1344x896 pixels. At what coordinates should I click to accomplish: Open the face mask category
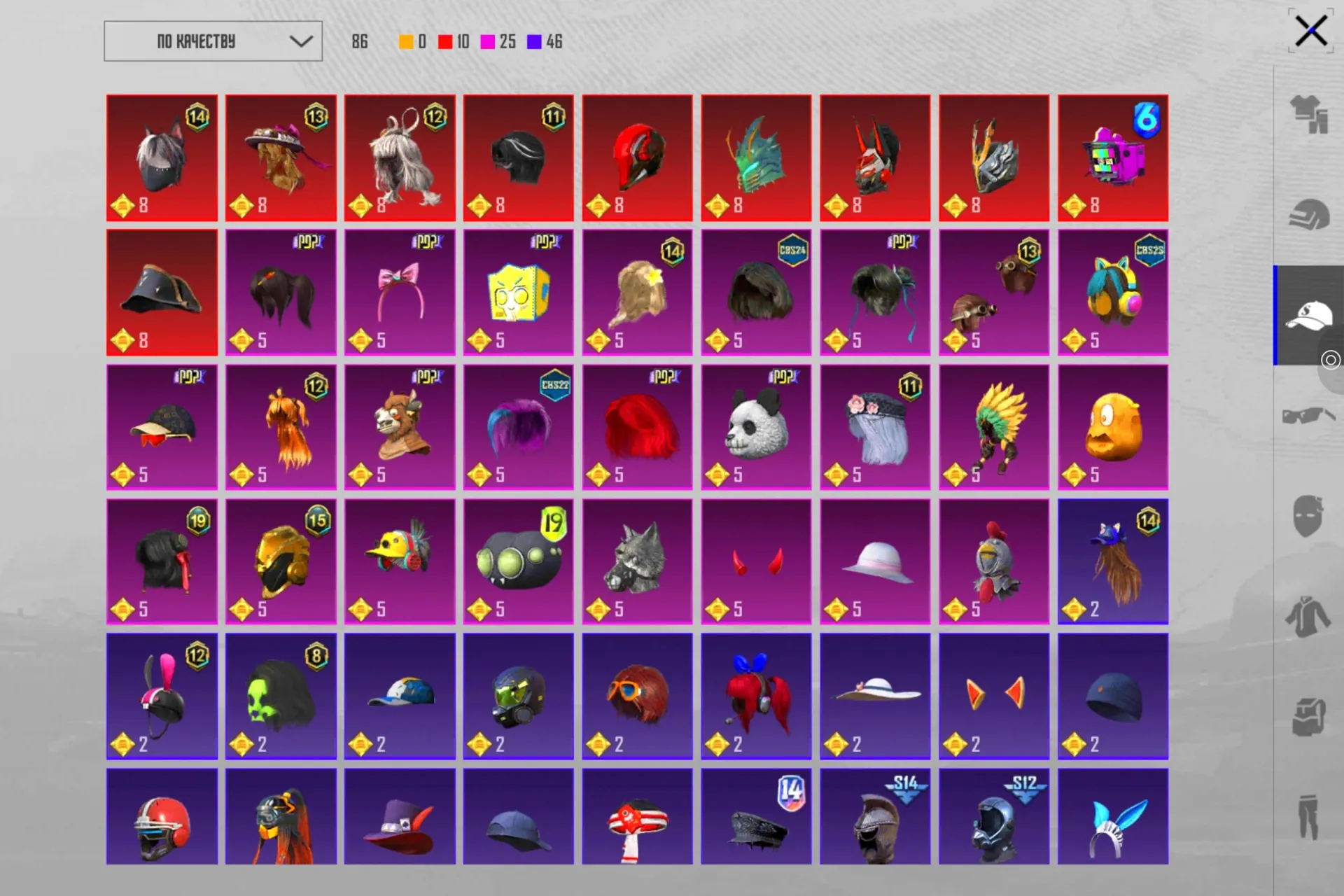(1308, 516)
